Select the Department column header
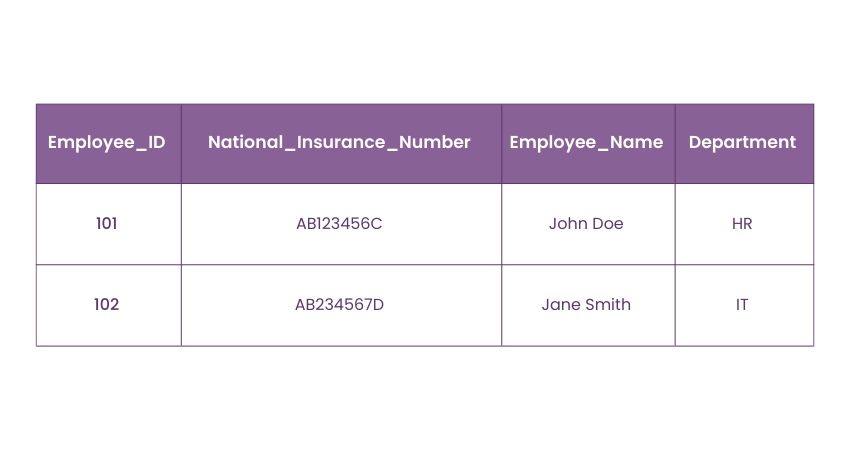850x450 pixels. coord(742,142)
